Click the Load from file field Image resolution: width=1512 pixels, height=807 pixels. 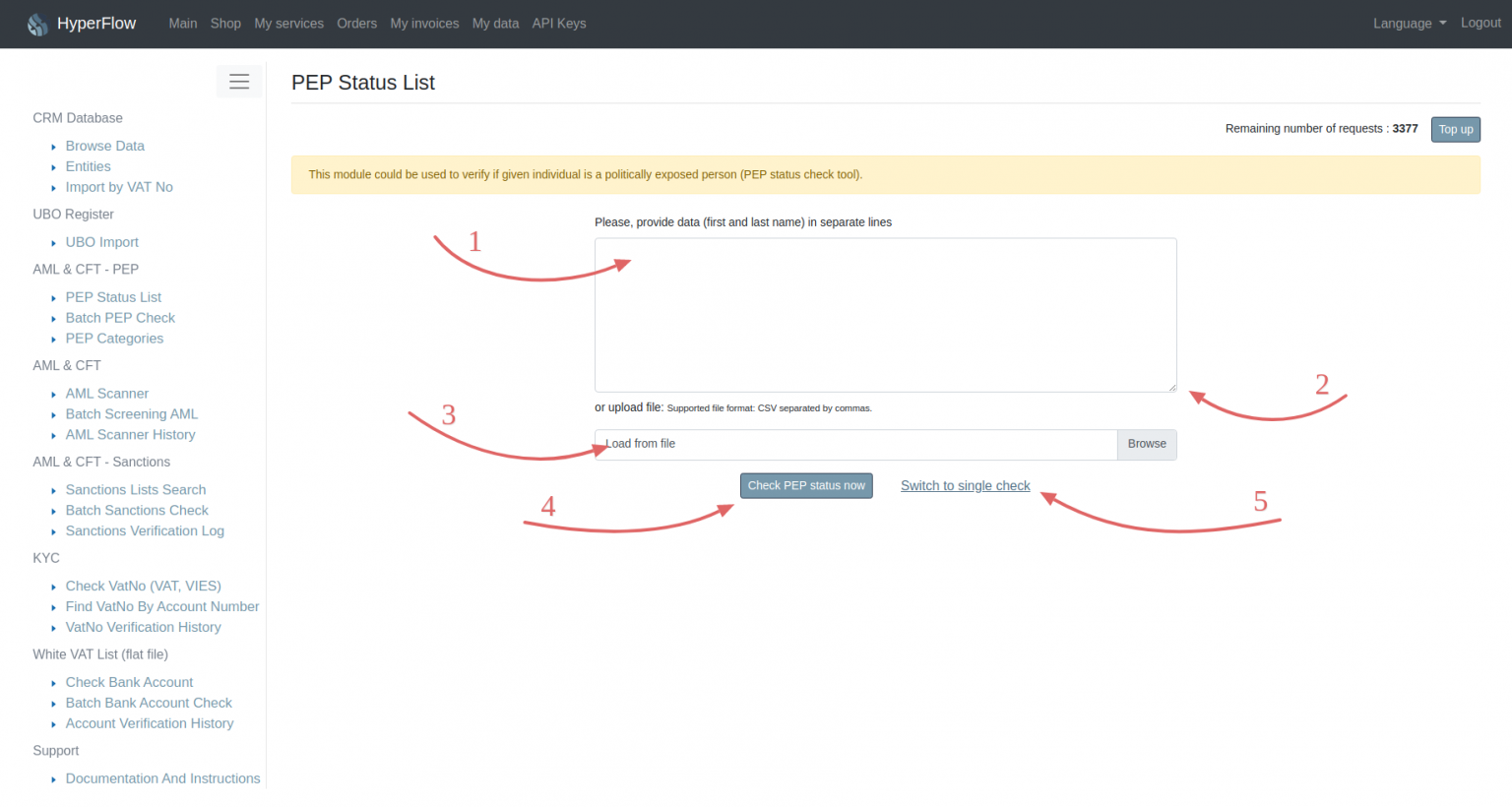(855, 444)
